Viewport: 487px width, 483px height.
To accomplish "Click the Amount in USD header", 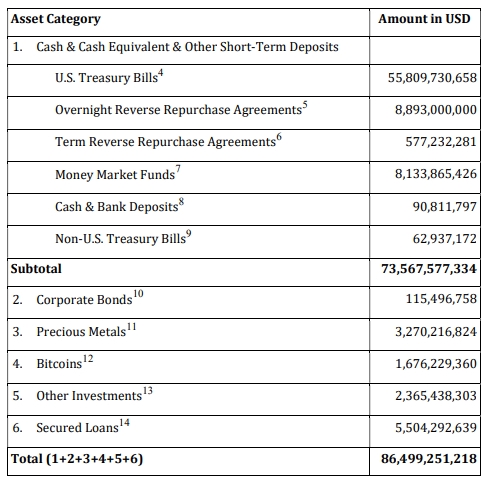I will [424, 18].
